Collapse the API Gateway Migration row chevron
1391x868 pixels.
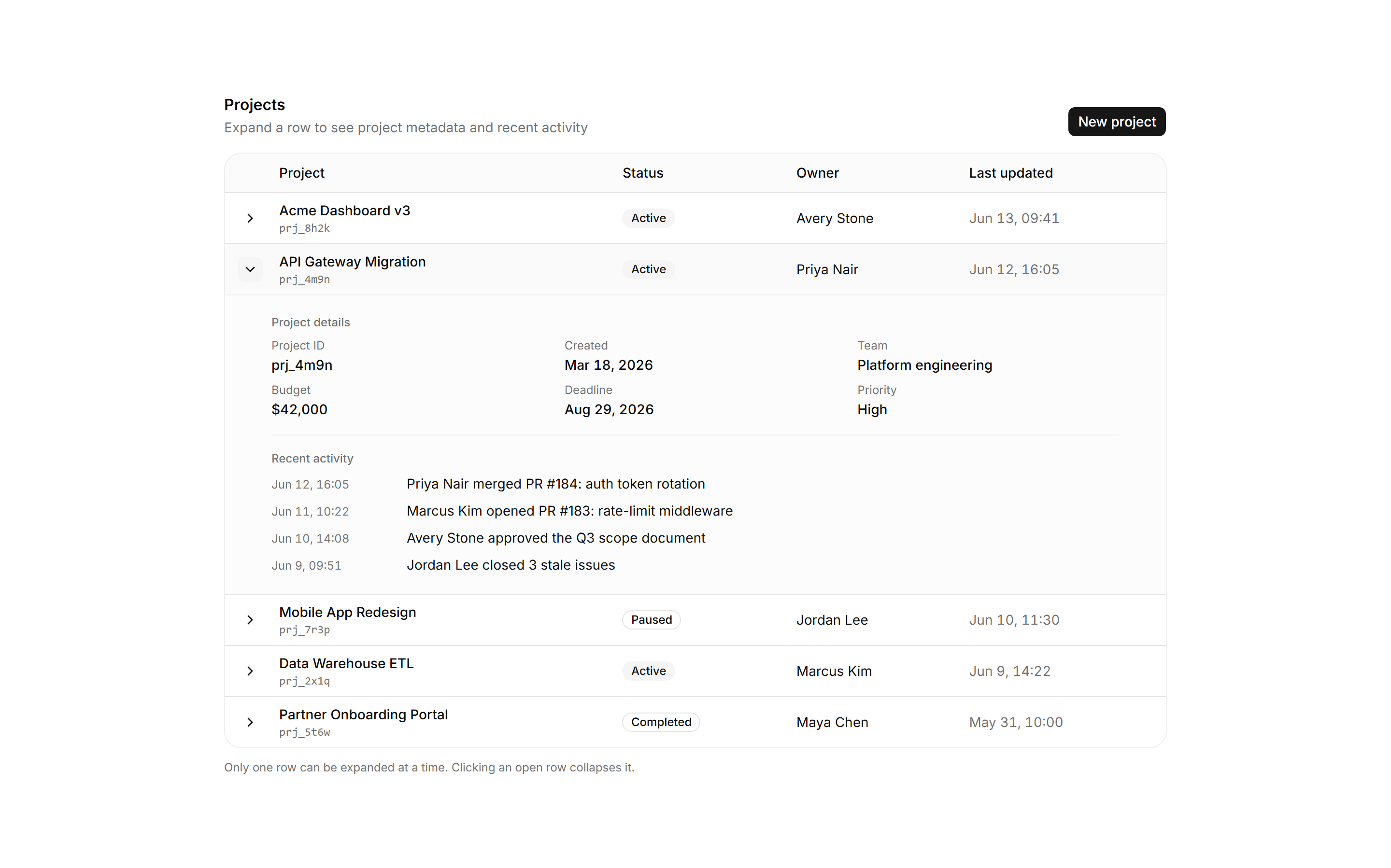250,269
